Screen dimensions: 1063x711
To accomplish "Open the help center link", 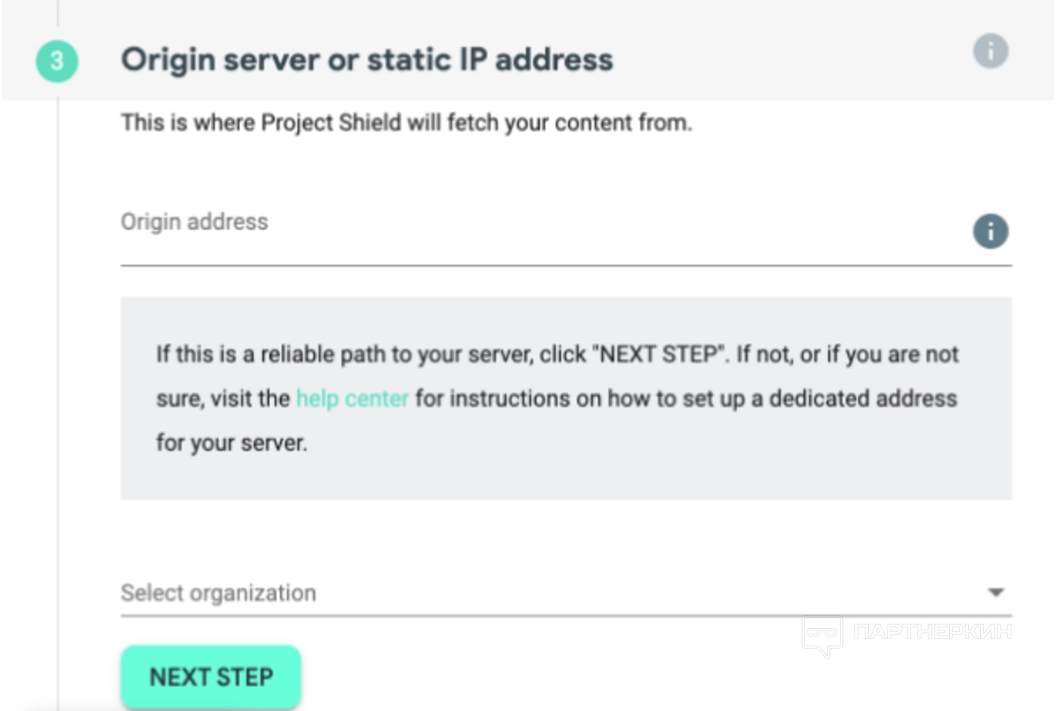I will point(352,398).
